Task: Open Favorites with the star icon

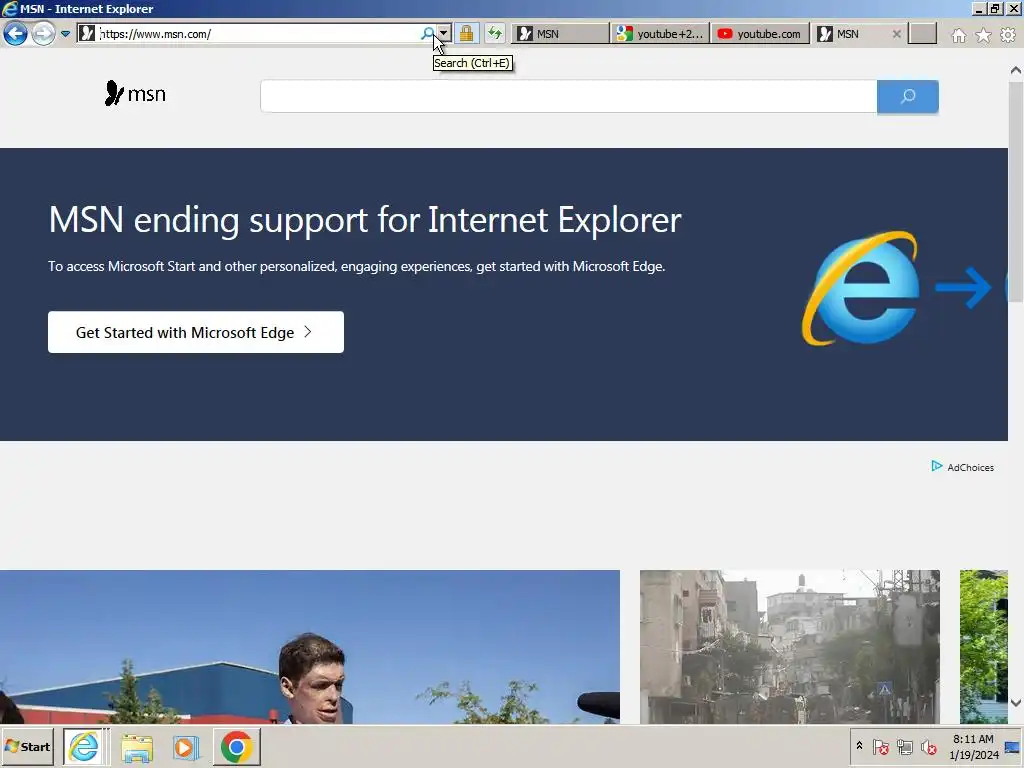Action: [x=984, y=35]
